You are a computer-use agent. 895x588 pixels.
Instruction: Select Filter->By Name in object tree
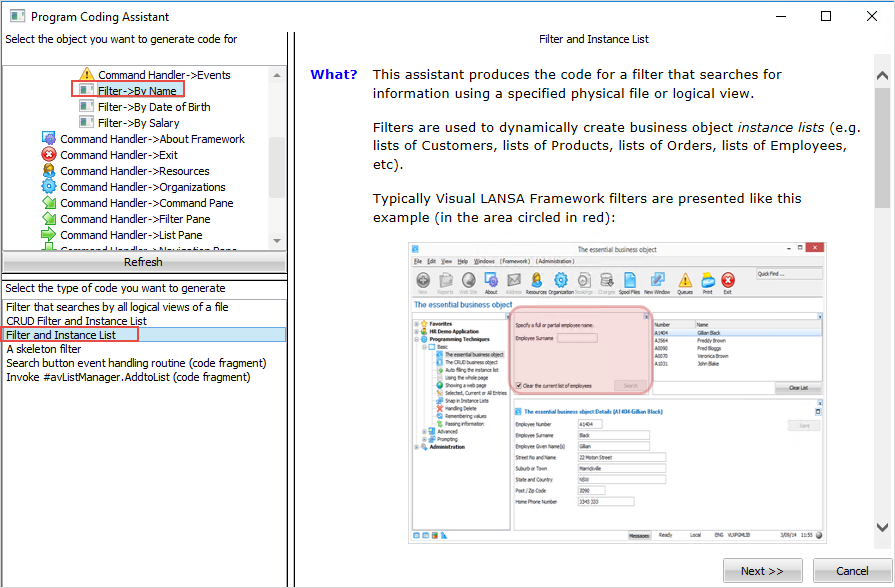(x=137, y=91)
